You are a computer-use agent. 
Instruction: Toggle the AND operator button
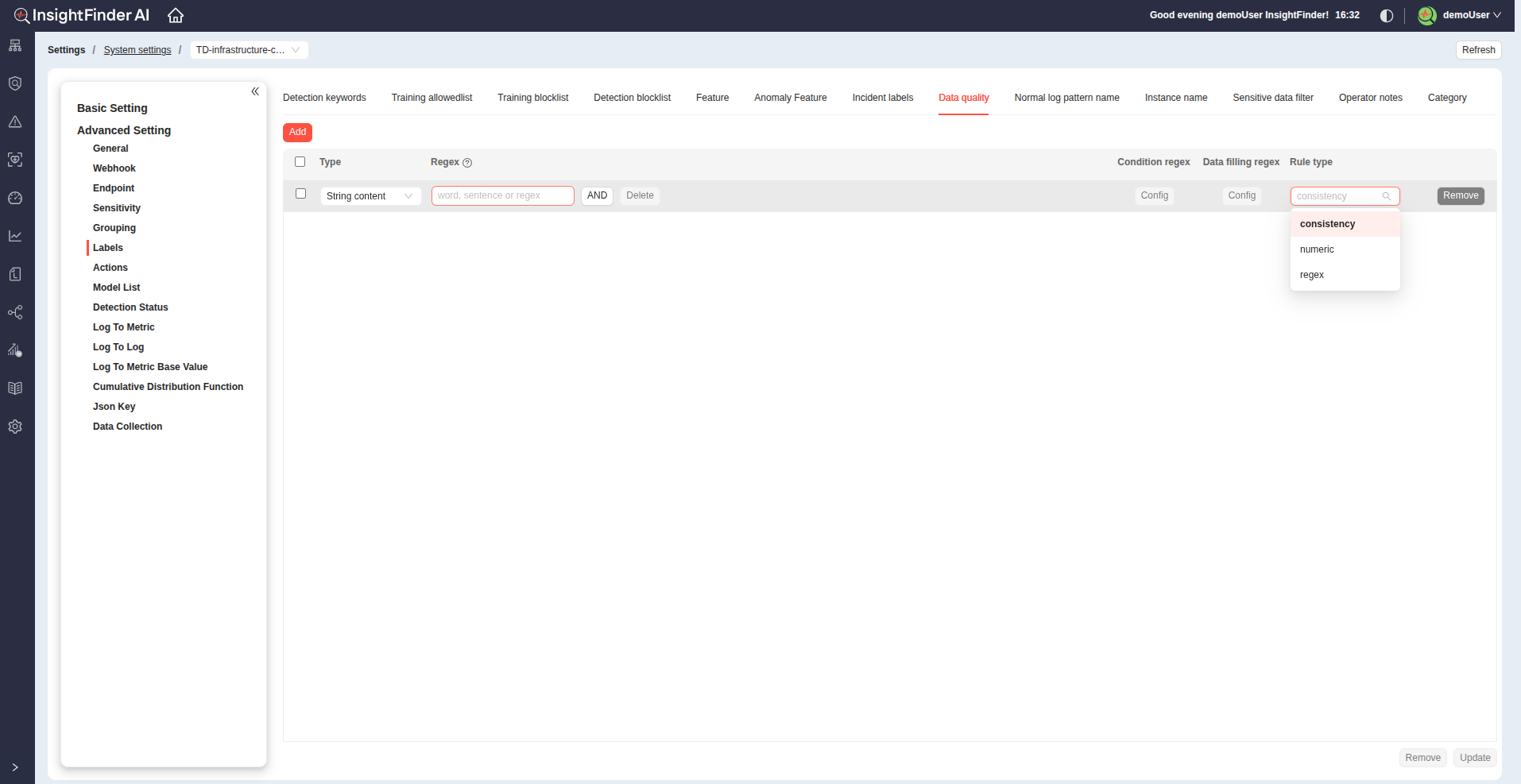pos(597,195)
